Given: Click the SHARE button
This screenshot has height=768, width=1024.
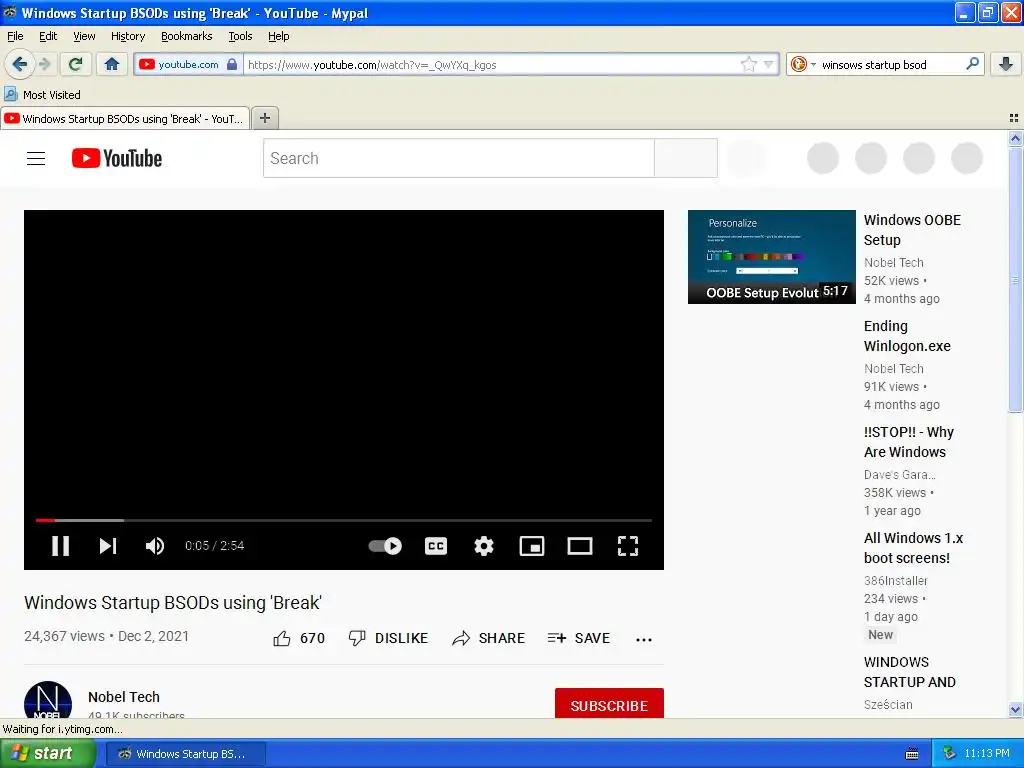Looking at the screenshot, I should point(488,638).
